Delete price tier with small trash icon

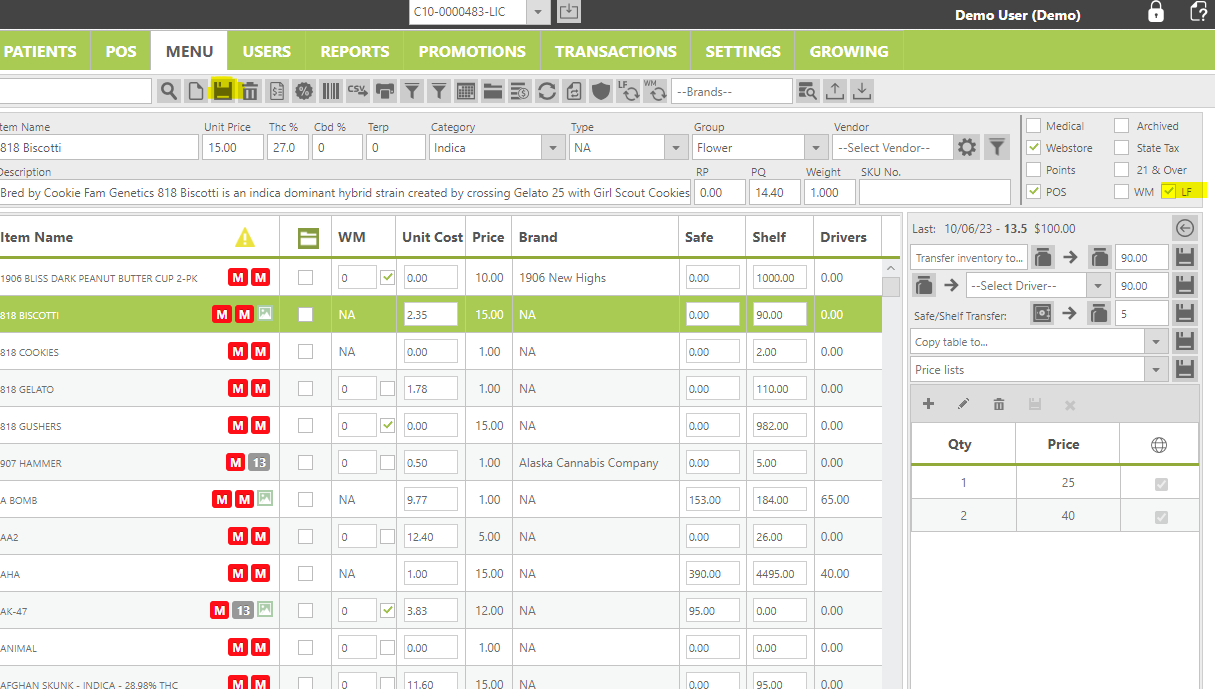[999, 404]
